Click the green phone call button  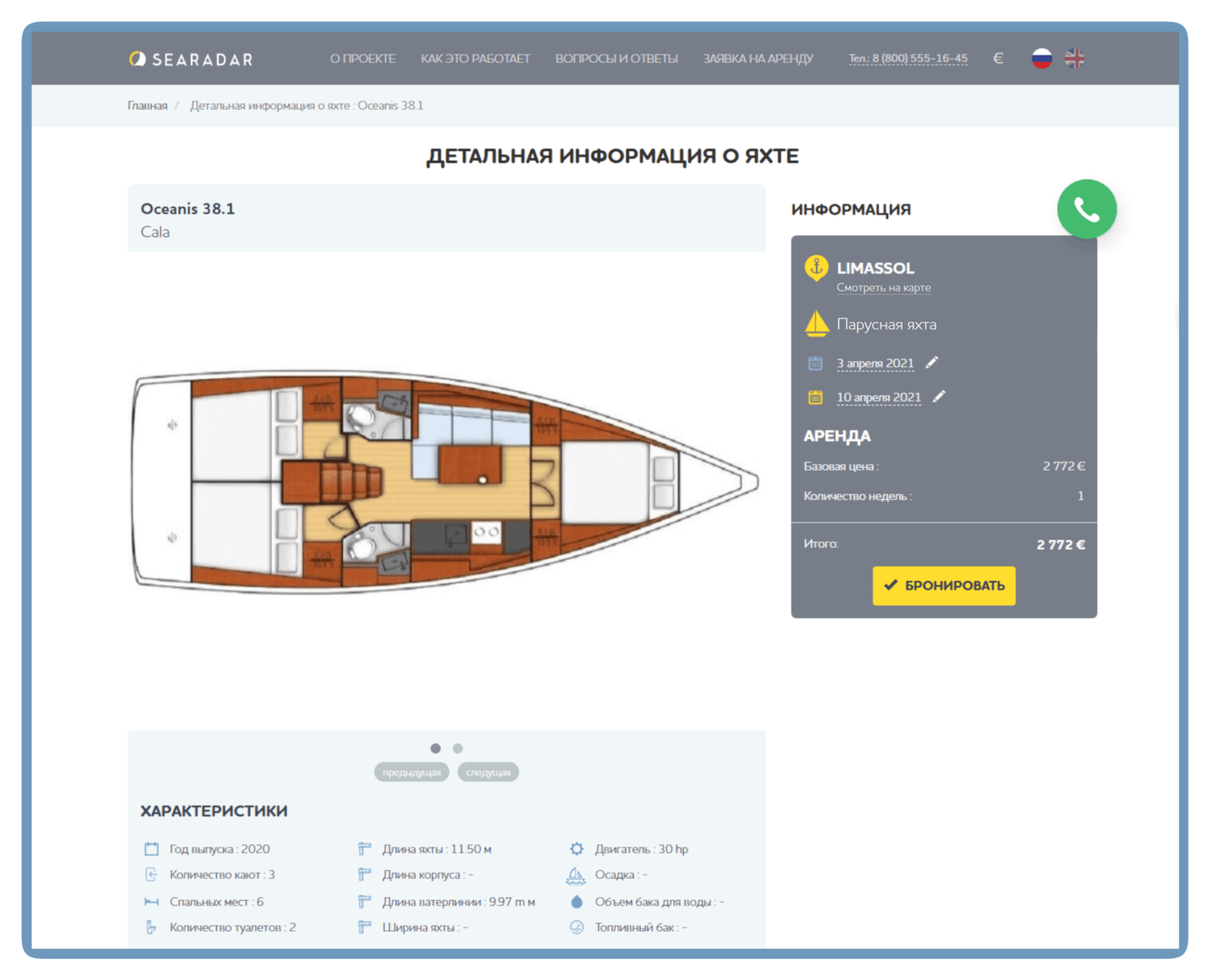point(1086,210)
